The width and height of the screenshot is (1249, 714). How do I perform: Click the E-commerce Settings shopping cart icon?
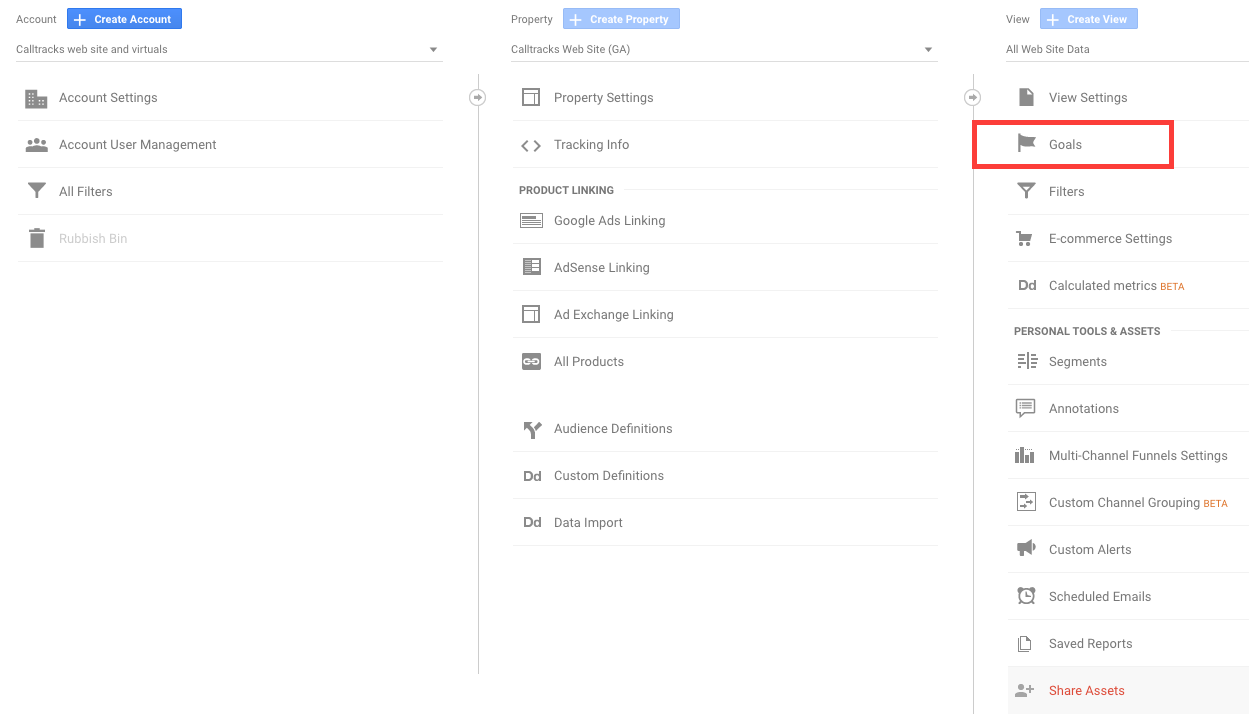[1025, 239]
